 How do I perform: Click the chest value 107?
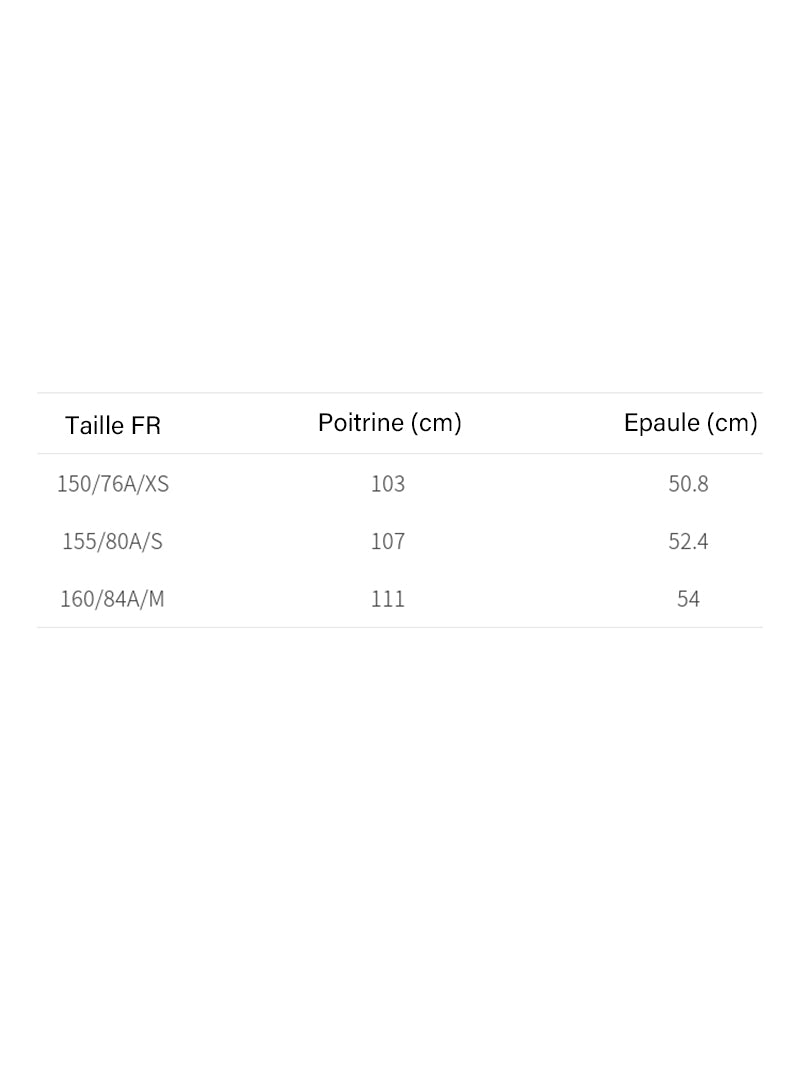388,541
